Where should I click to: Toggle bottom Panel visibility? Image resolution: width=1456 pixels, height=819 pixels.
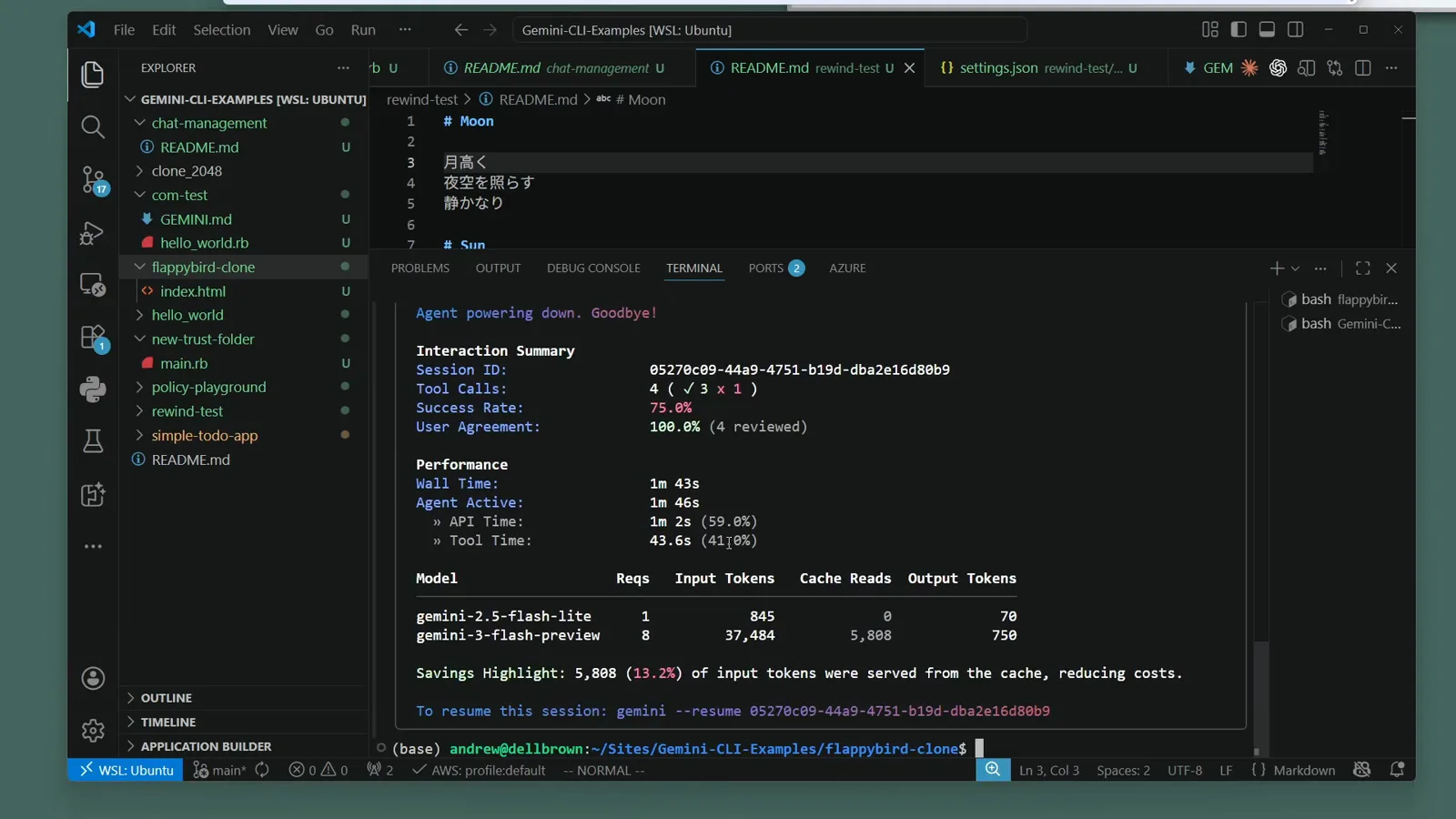[1266, 30]
